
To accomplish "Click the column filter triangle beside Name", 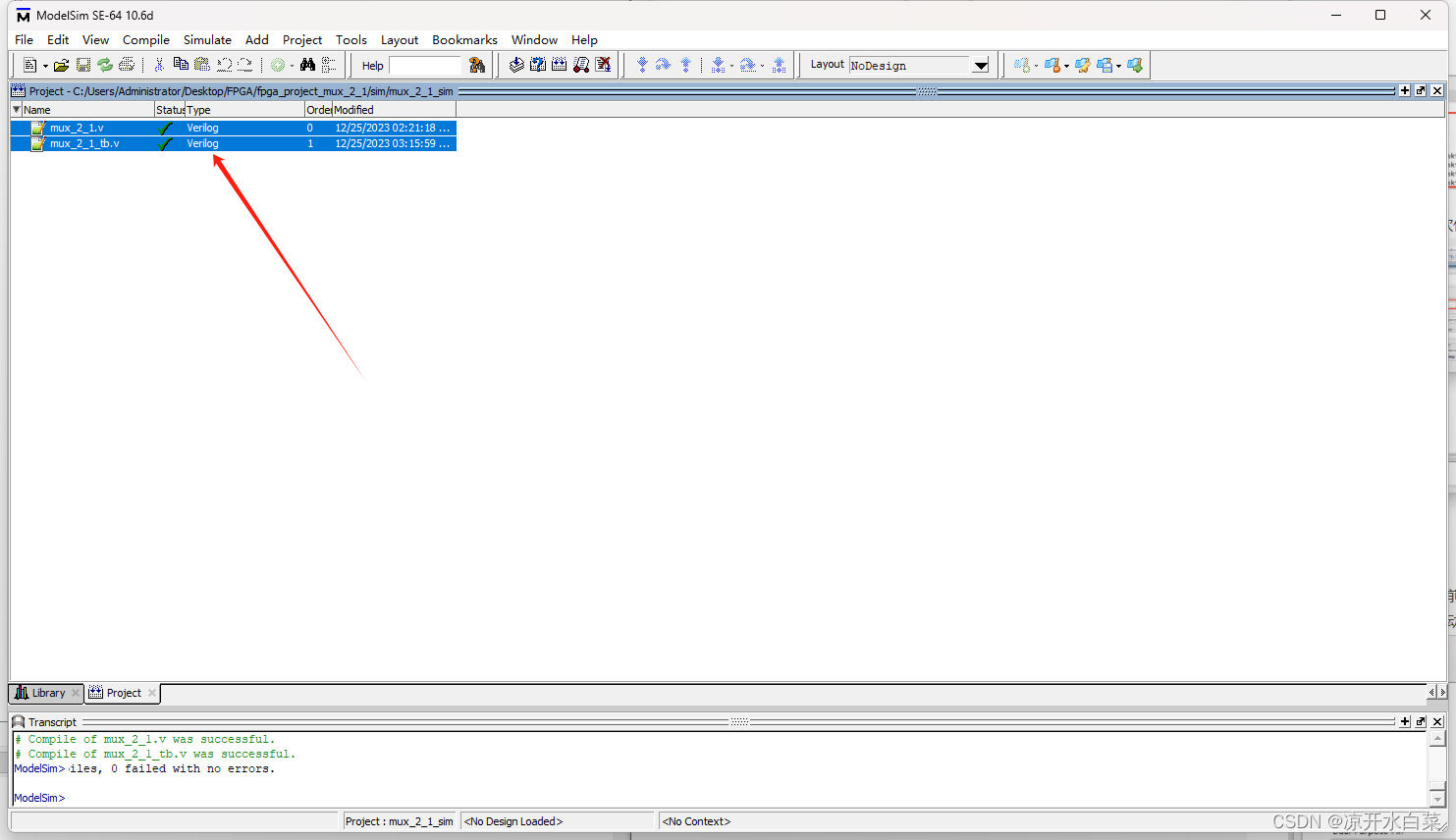I will click(x=16, y=110).
